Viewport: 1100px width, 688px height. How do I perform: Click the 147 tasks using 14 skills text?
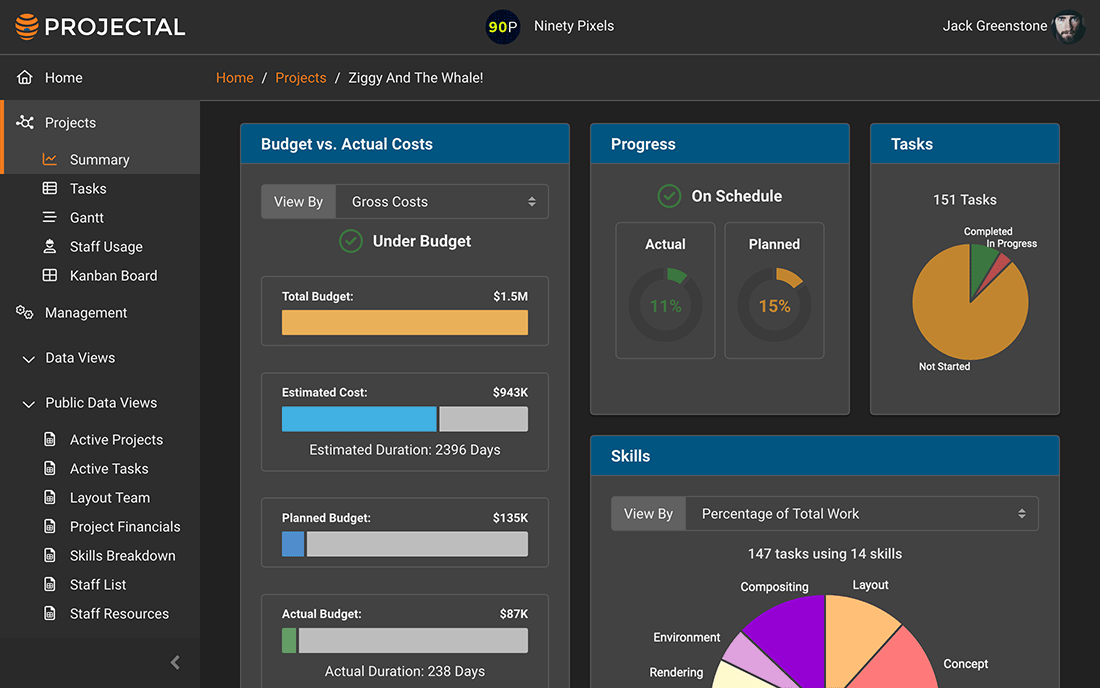(825, 554)
